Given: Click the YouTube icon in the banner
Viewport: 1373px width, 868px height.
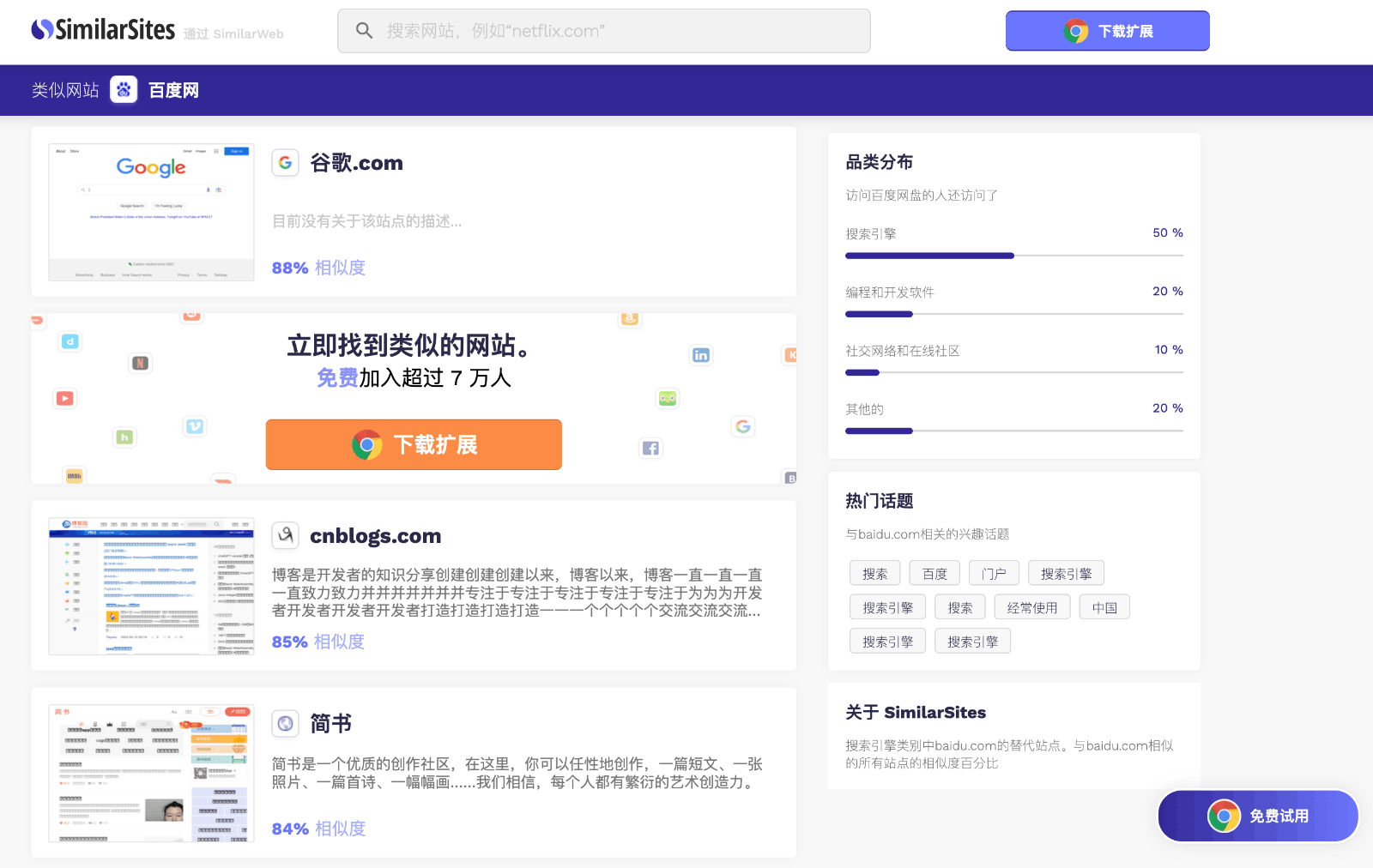Looking at the screenshot, I should pos(65,398).
